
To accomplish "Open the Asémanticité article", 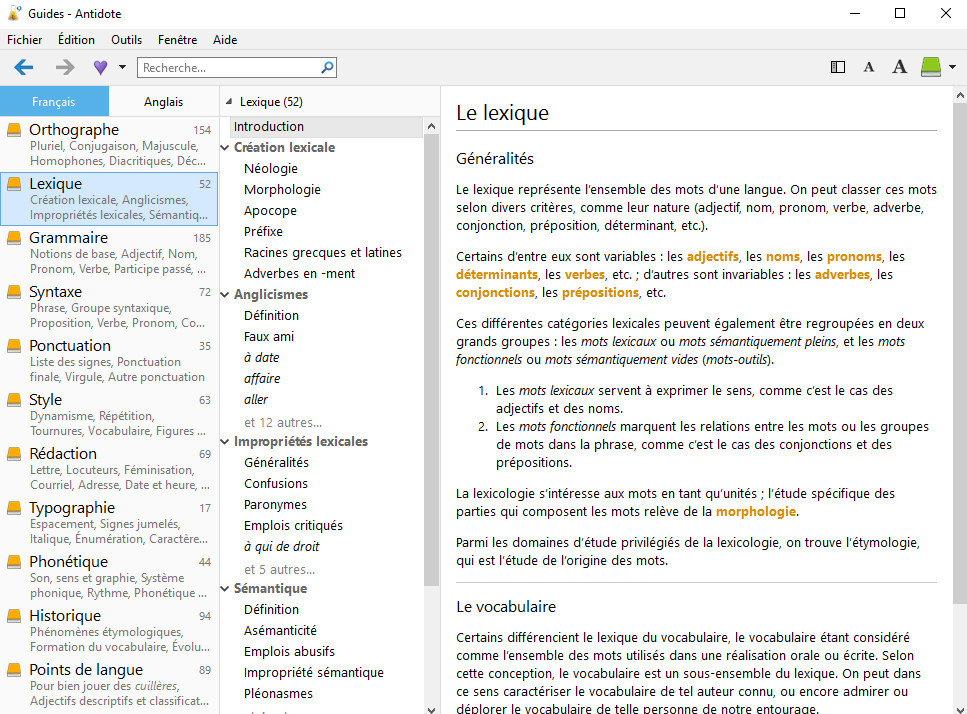I will [280, 630].
